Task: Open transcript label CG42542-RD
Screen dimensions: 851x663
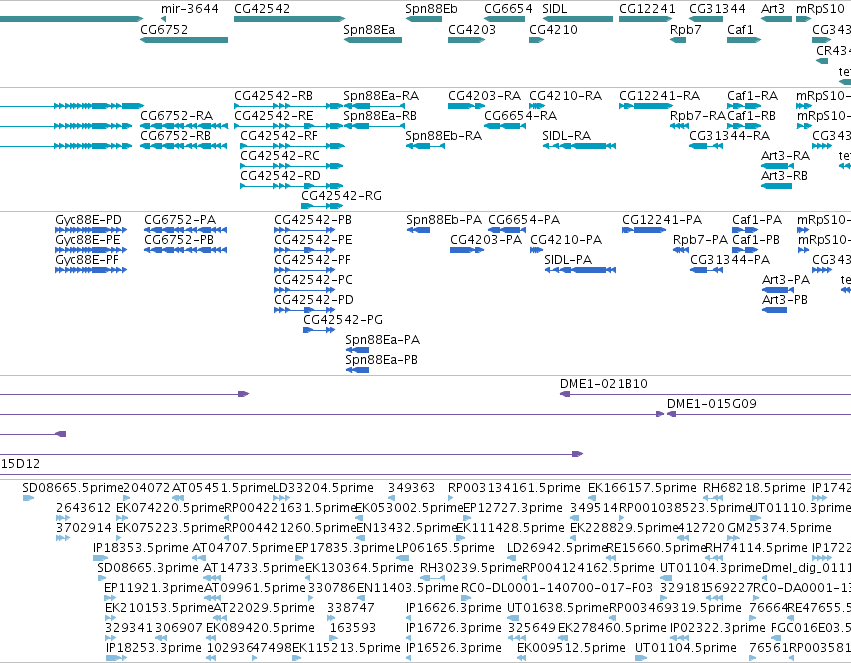Action: coord(280,176)
